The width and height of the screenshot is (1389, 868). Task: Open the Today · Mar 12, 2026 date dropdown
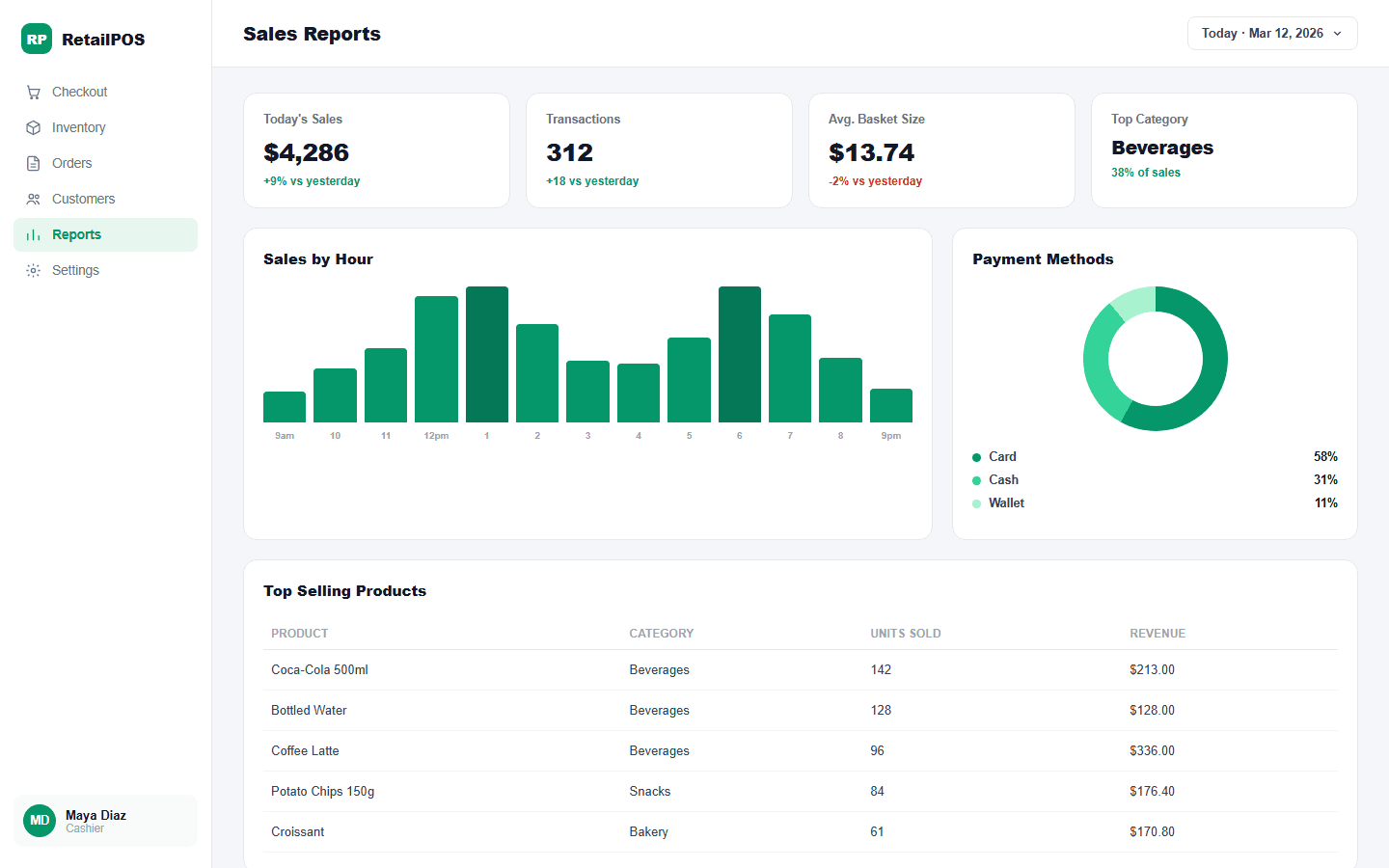[x=1272, y=34]
